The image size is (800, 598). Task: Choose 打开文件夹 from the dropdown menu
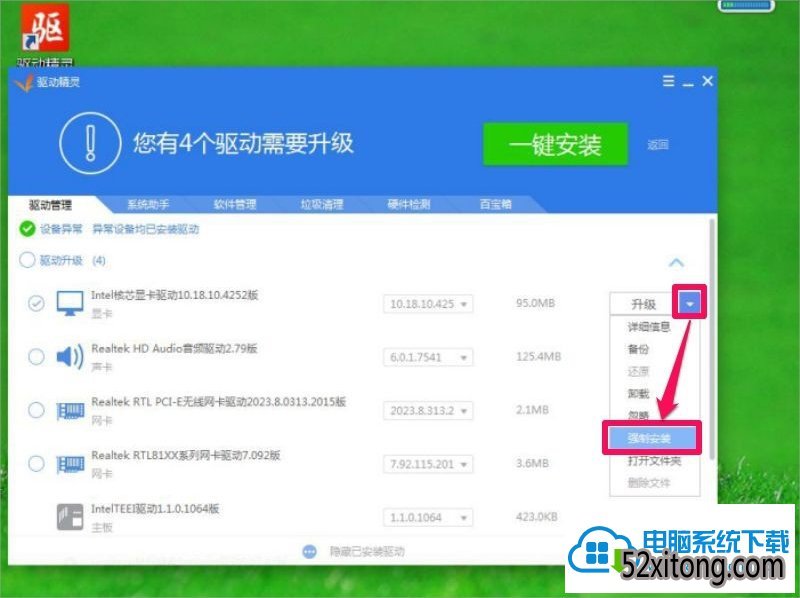(x=654, y=461)
